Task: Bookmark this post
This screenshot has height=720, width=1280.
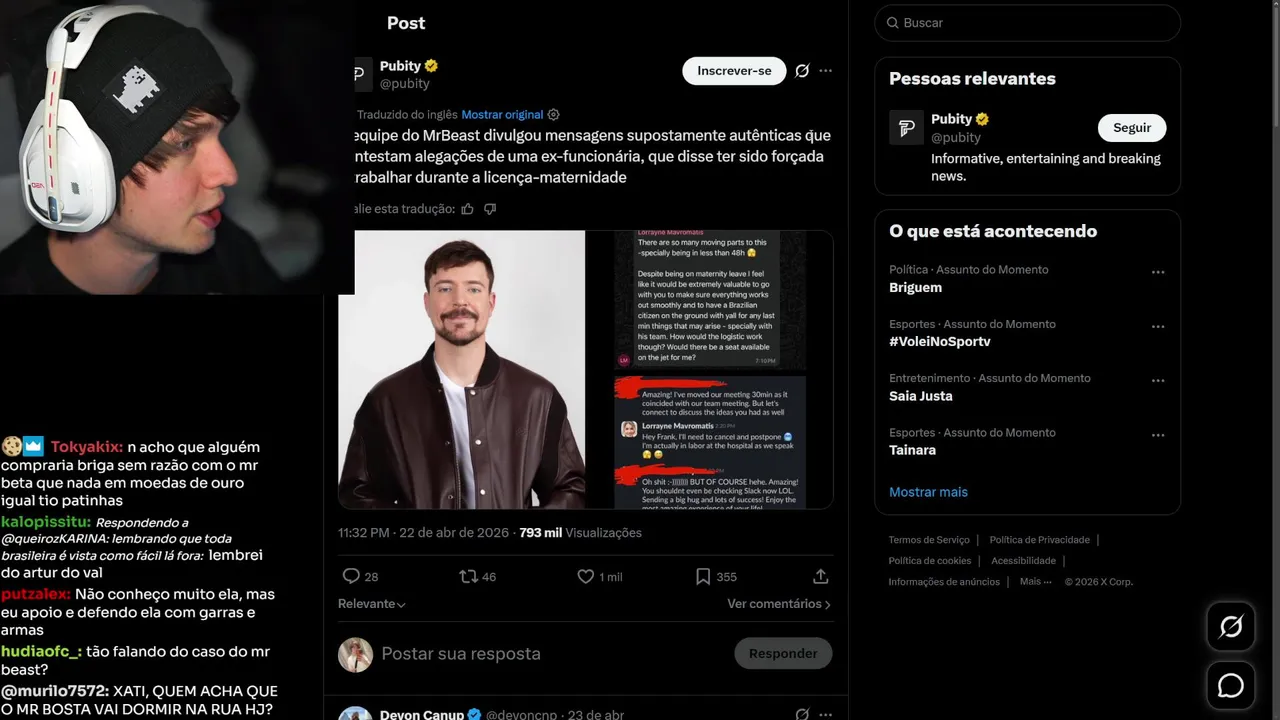Action: pyautogui.click(x=703, y=576)
